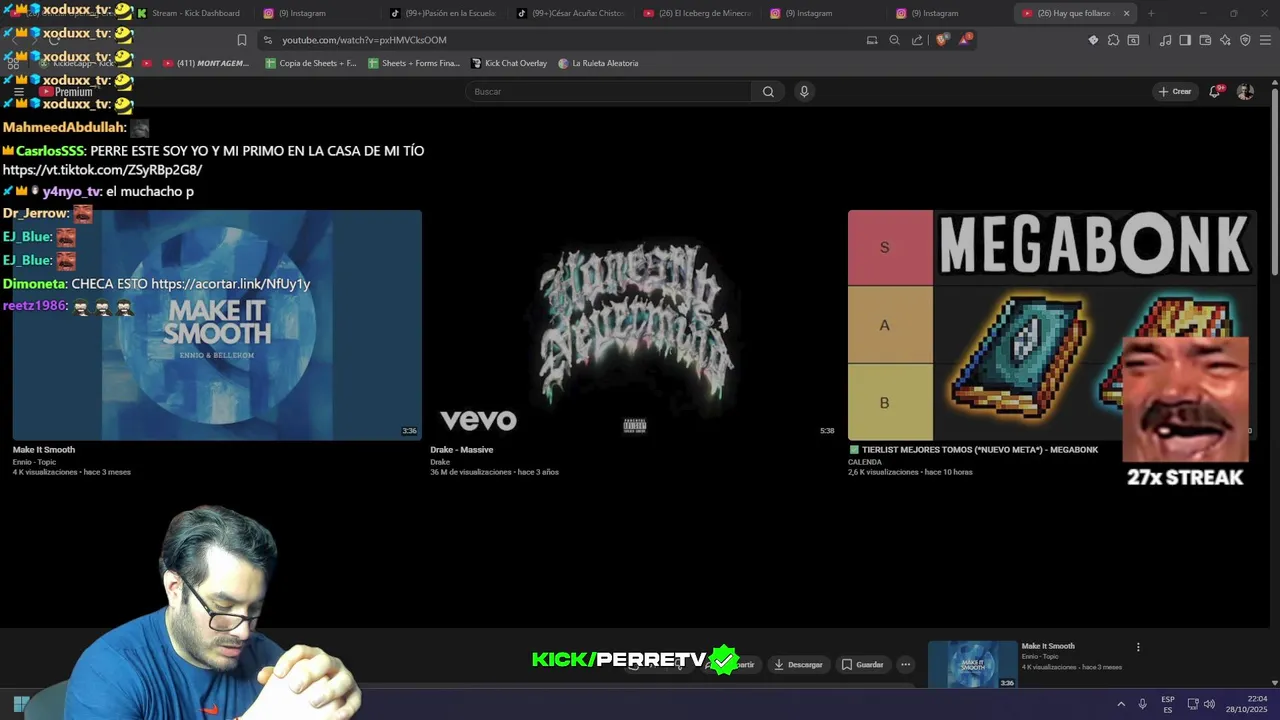
Task: Activate voice search microphone on YouTube
Action: pyautogui.click(x=804, y=92)
